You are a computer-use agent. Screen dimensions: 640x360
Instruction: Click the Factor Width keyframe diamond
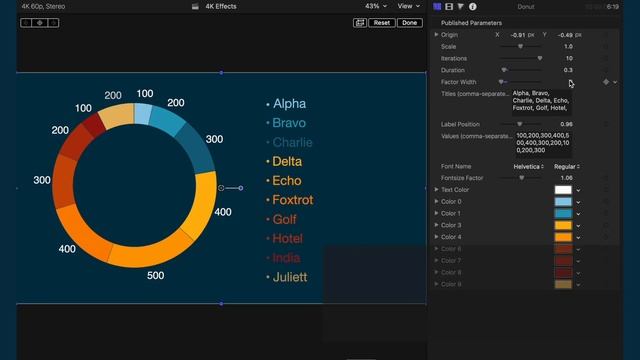(x=606, y=82)
